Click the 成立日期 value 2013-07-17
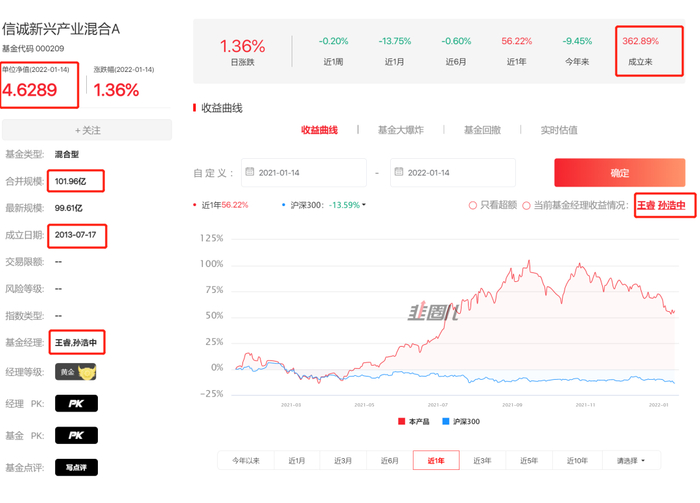Viewport: 700px width, 503px height. click(75, 235)
